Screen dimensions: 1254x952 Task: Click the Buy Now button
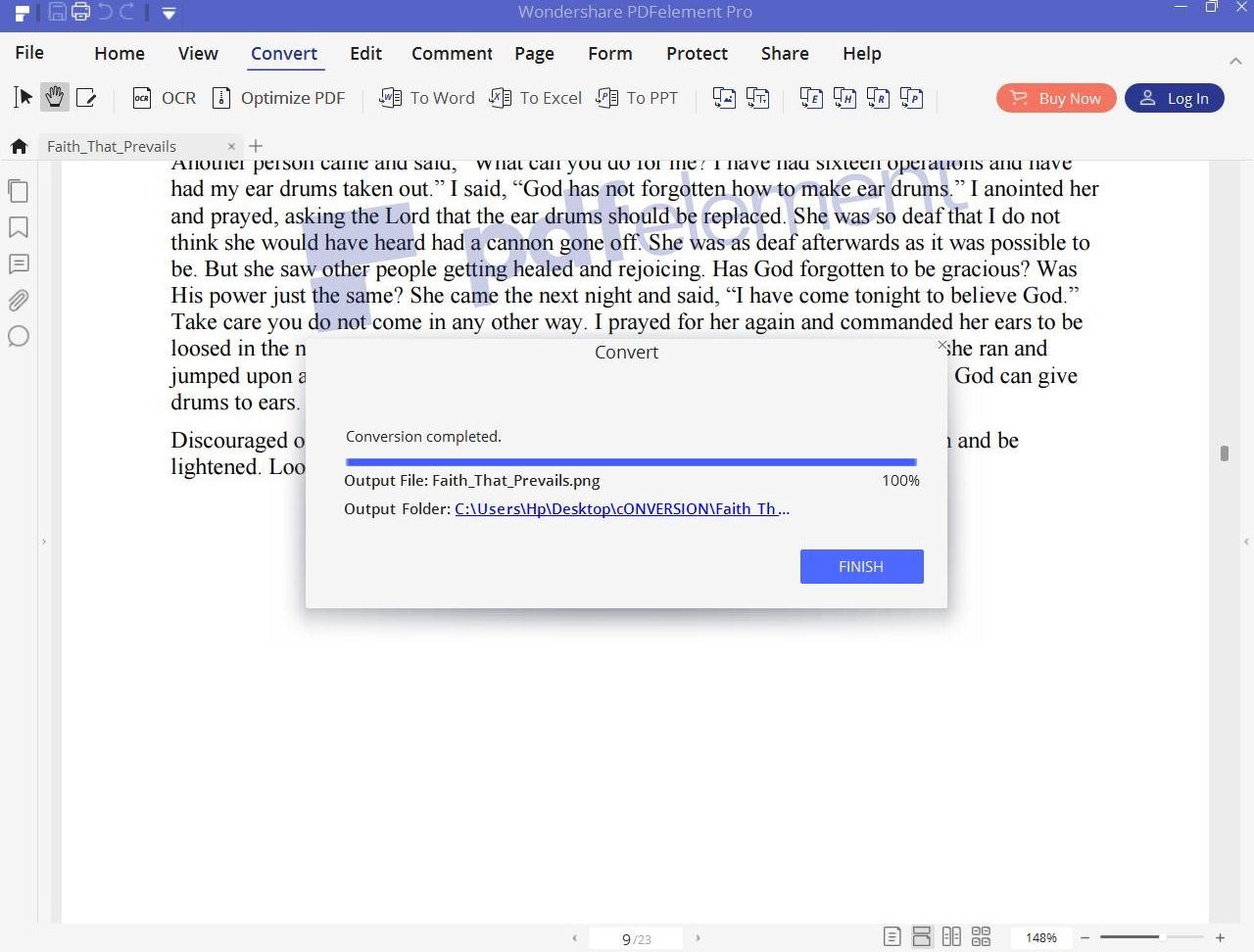[x=1056, y=98]
